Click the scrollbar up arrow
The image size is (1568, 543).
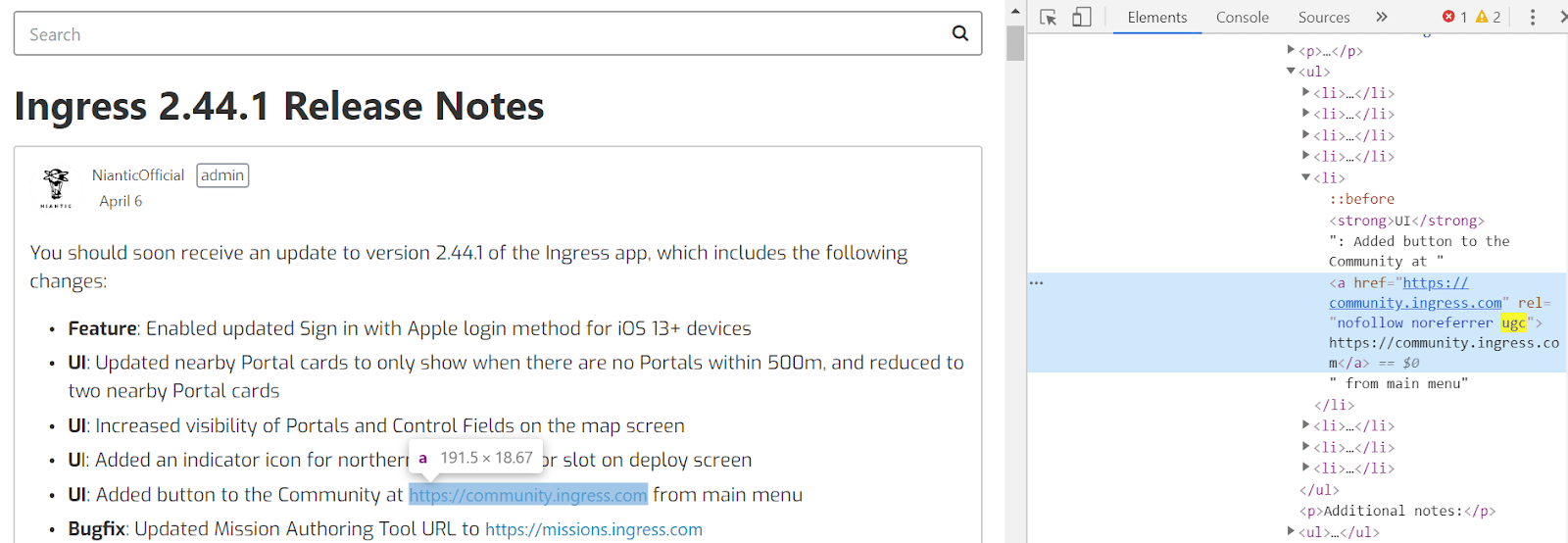coord(1015,11)
